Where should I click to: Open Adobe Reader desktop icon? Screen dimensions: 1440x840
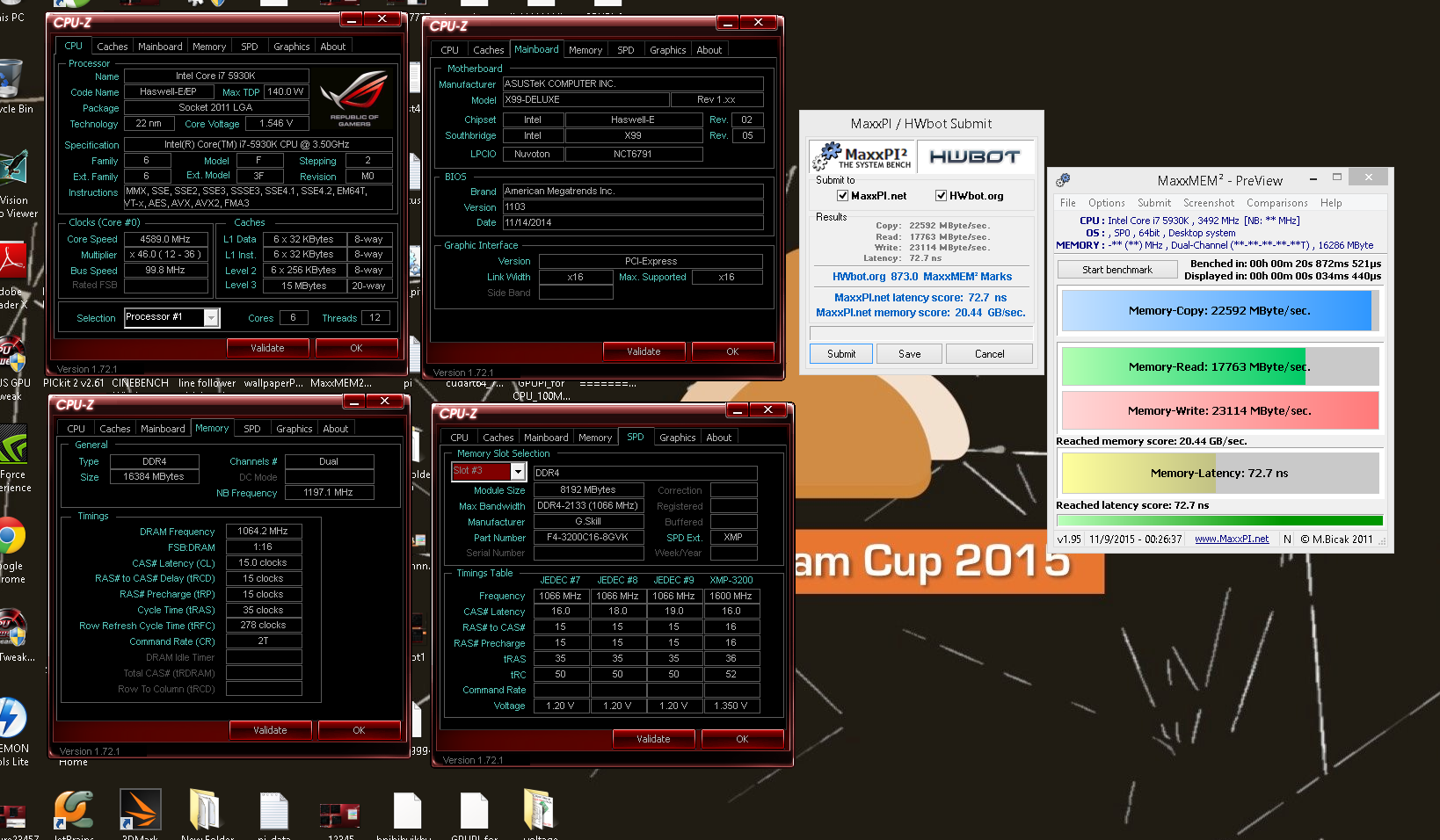coord(12,261)
